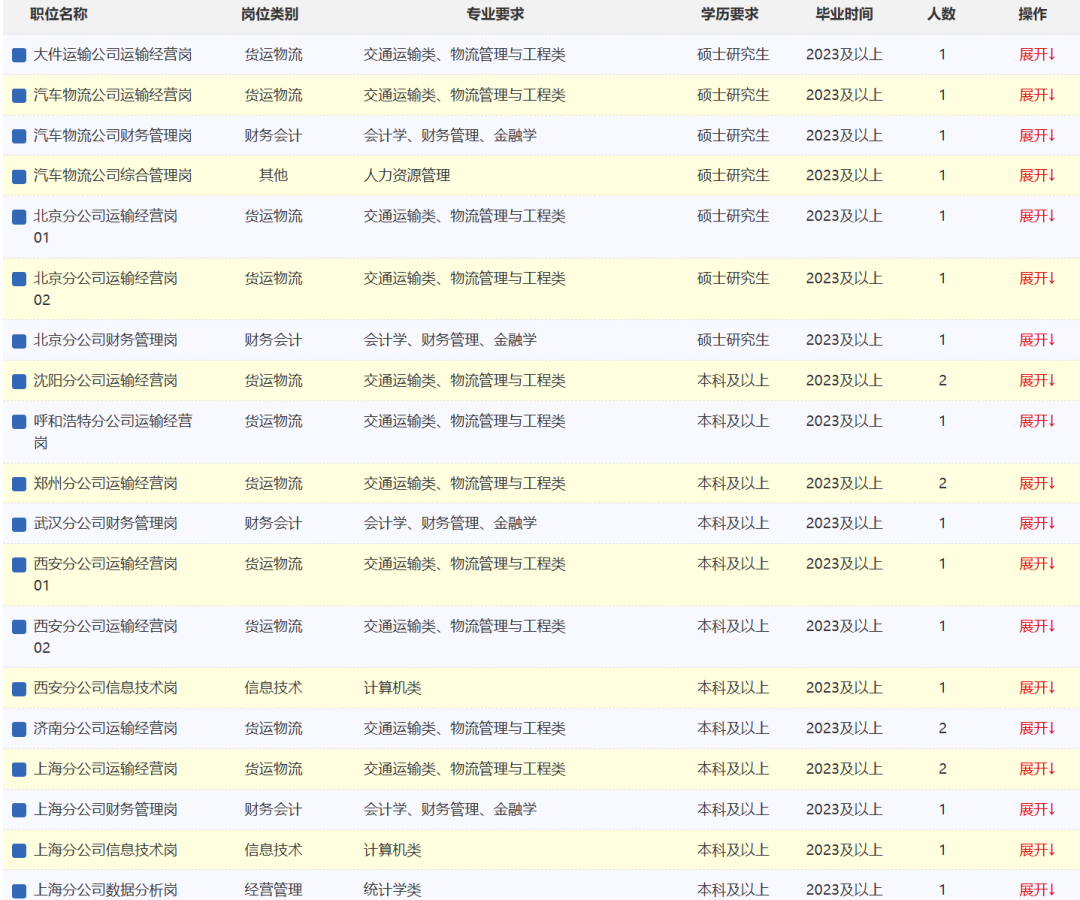
Task: Open the 沈阳分公司运输经营岗 position title
Action: 105,381
